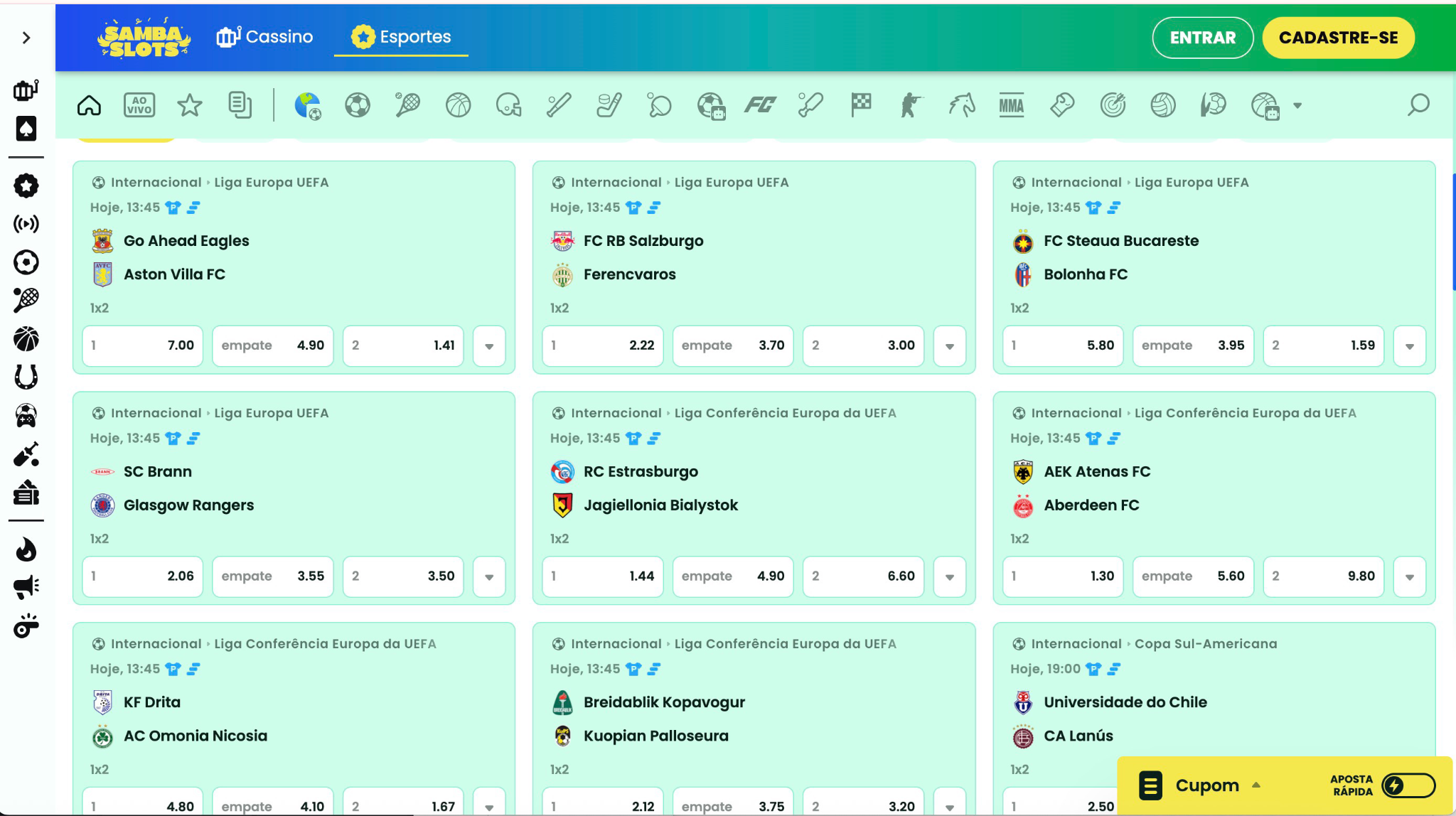Bet on FC Steaua Bucareste at 5.80
This screenshot has width=1456, height=816.
tap(1063, 346)
